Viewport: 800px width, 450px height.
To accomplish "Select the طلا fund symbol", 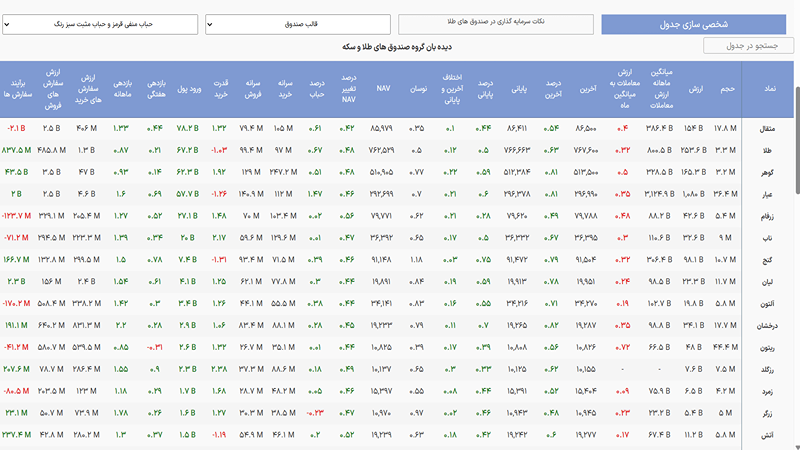I will [767, 151].
